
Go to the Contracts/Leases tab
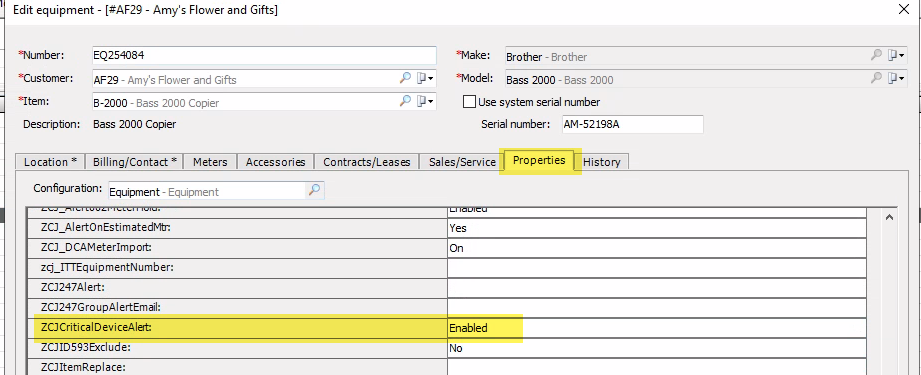coord(367,162)
